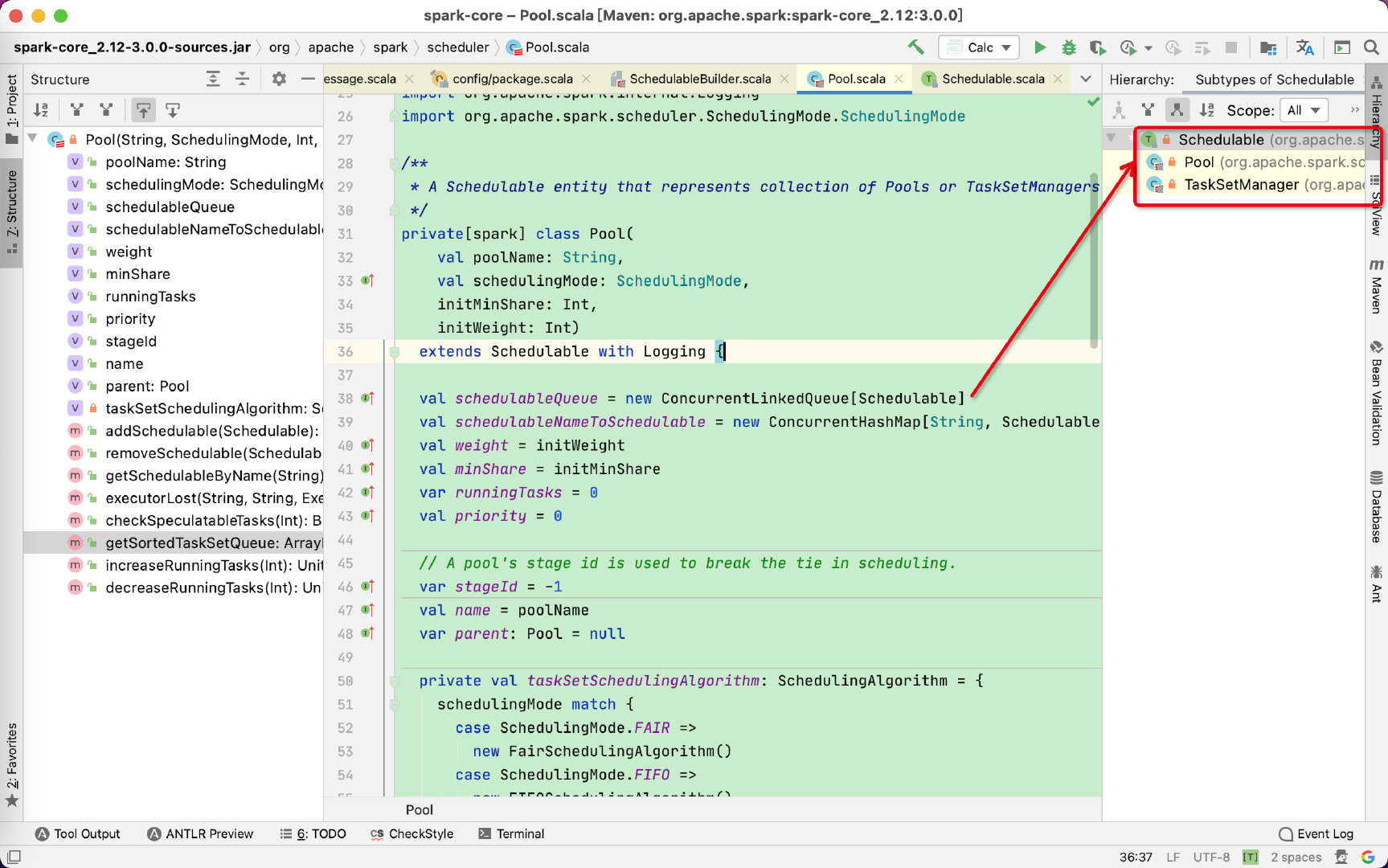Toggle alphabetical sort in Hierarchy panel
The width and height of the screenshot is (1388, 868).
click(x=1207, y=109)
